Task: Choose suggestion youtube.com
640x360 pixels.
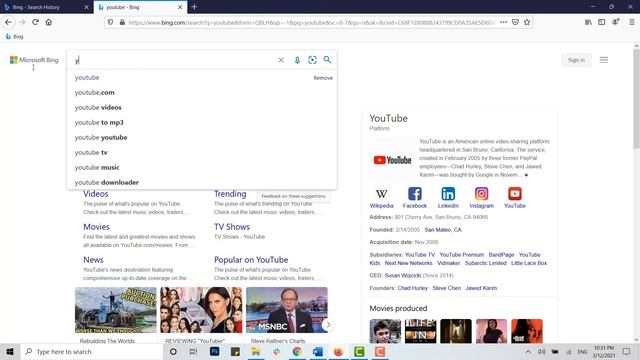Action: pos(202,92)
